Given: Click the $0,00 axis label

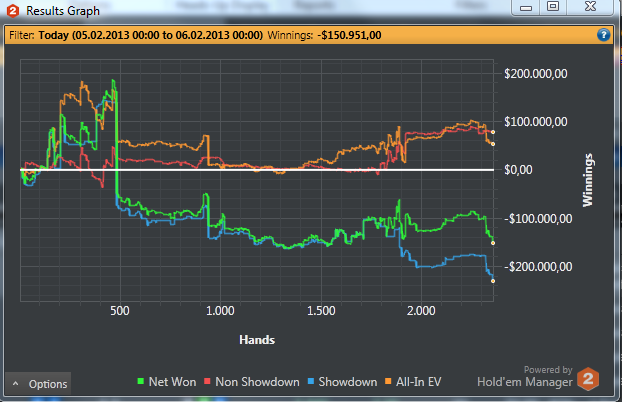Looking at the screenshot, I should 518,170.
